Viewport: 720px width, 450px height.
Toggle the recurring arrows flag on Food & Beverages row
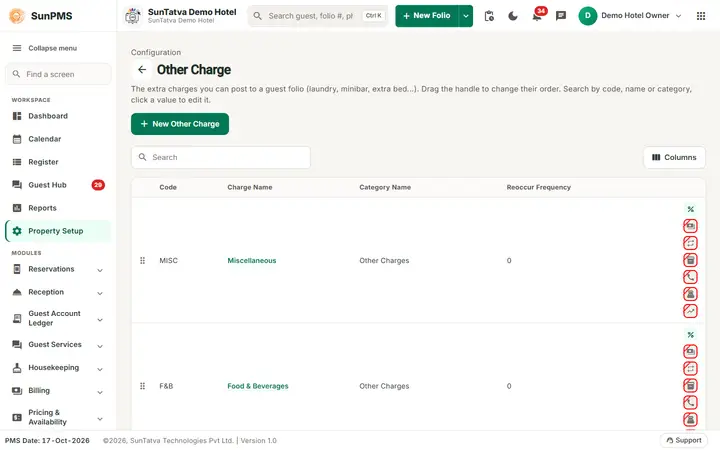pos(690,368)
